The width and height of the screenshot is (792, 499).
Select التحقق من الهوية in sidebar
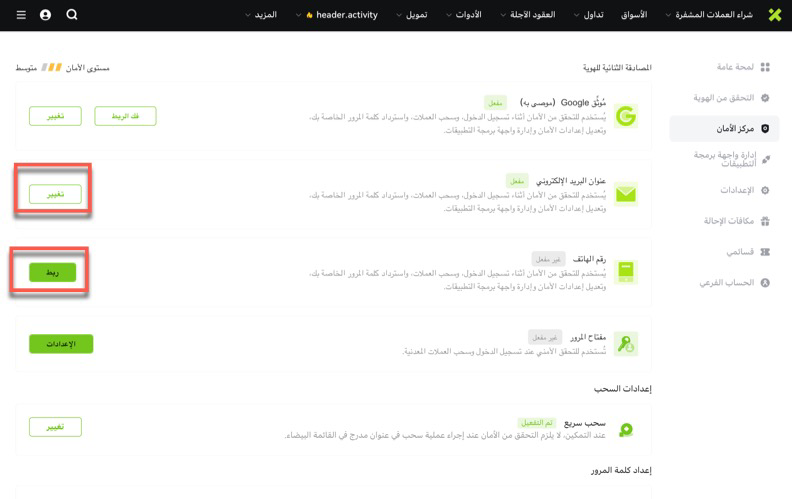[724, 98]
